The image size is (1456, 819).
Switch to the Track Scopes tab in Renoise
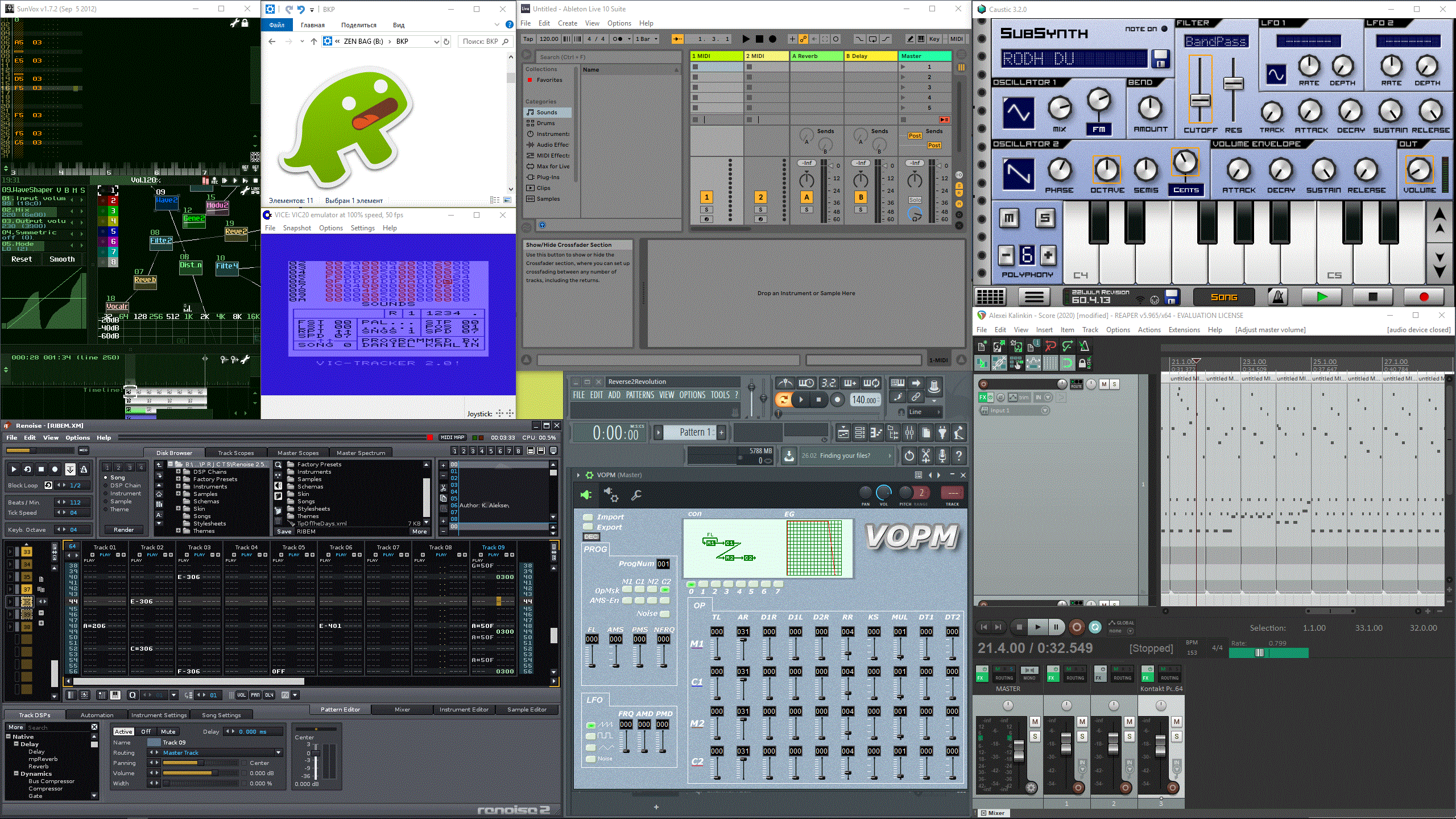(235, 453)
